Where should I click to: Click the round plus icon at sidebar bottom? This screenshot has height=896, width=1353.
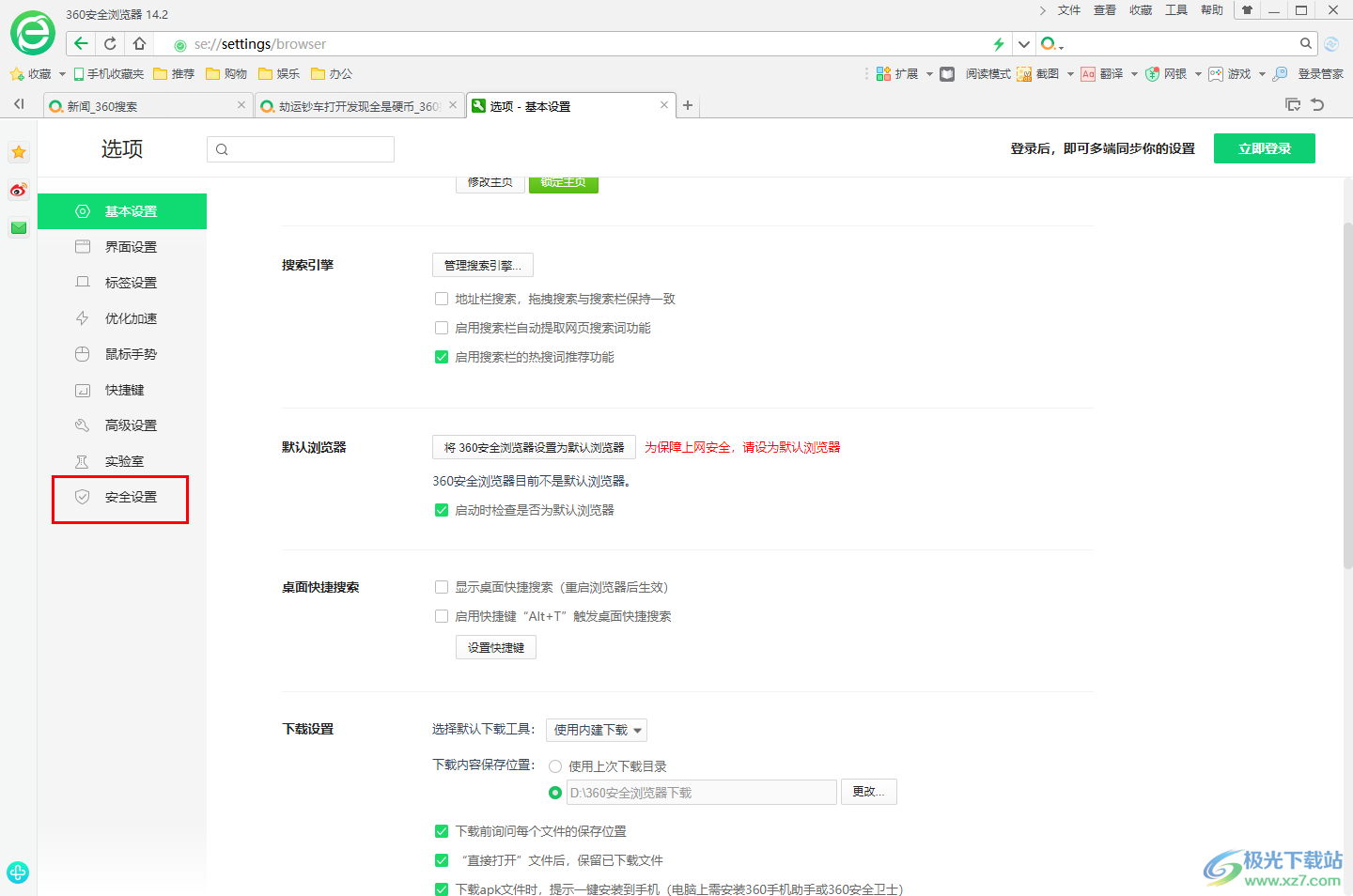[x=18, y=872]
